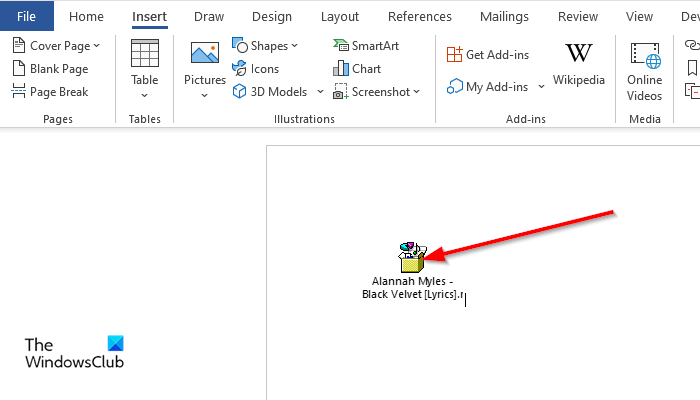The width and height of the screenshot is (700, 400).
Task: Insert a SmartArt graphic
Action: click(366, 46)
